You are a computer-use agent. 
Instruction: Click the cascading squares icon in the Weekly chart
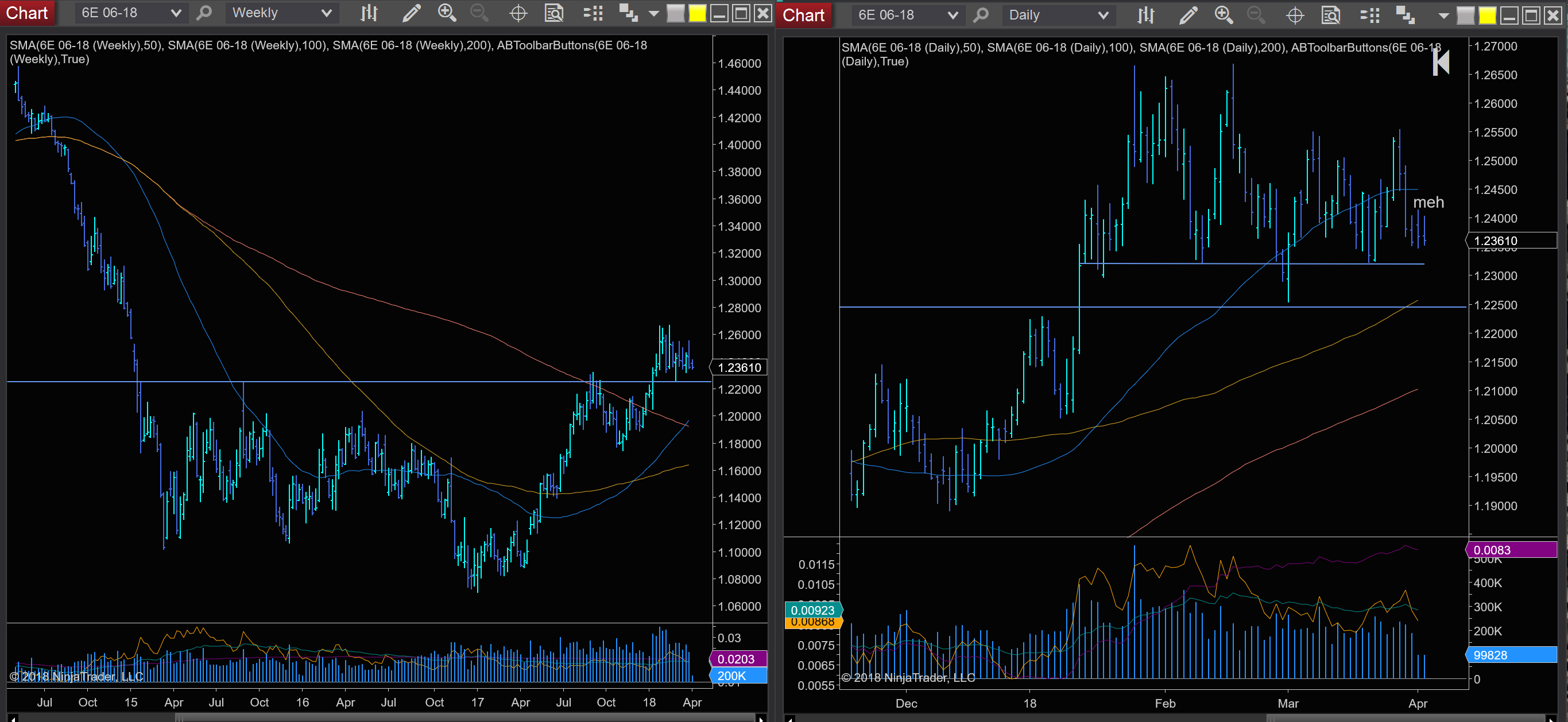point(628,13)
